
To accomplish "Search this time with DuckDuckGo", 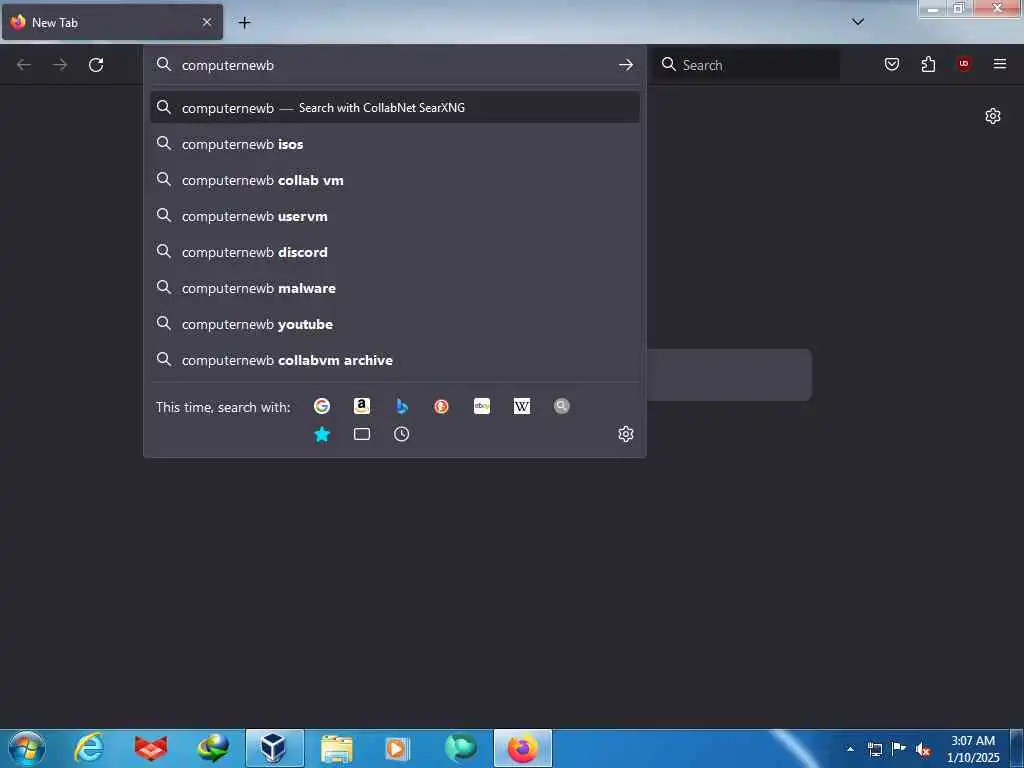I will click(441, 406).
